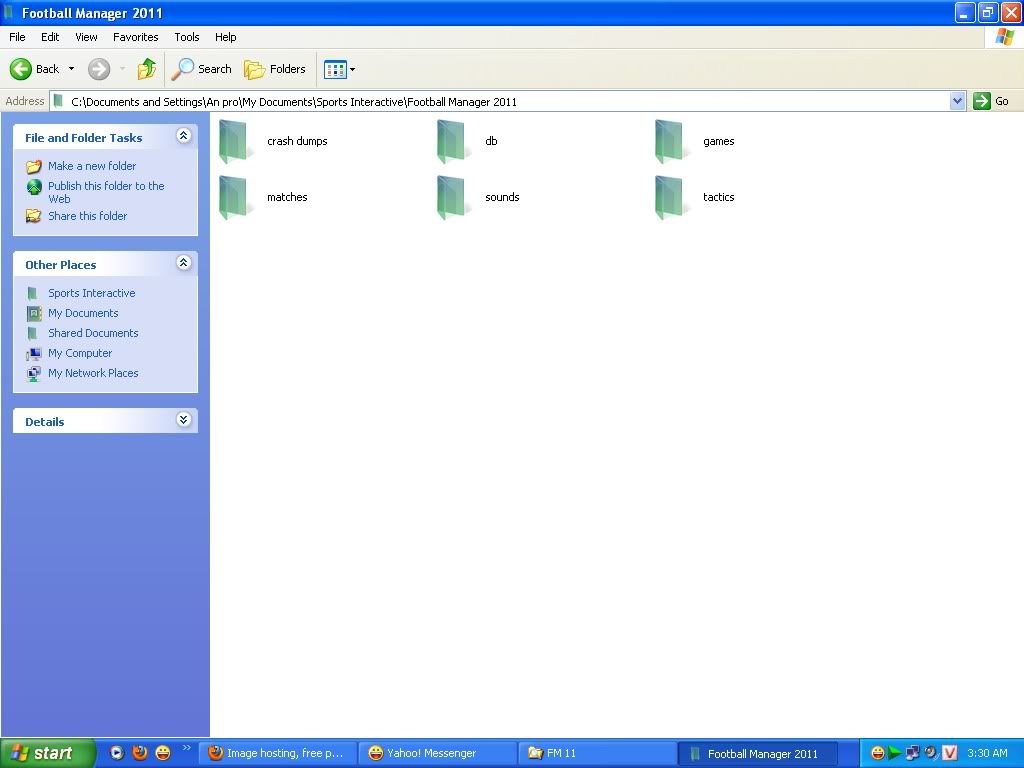This screenshot has width=1024, height=768.
Task: Click the My Network Places icon
Action: [33, 374]
